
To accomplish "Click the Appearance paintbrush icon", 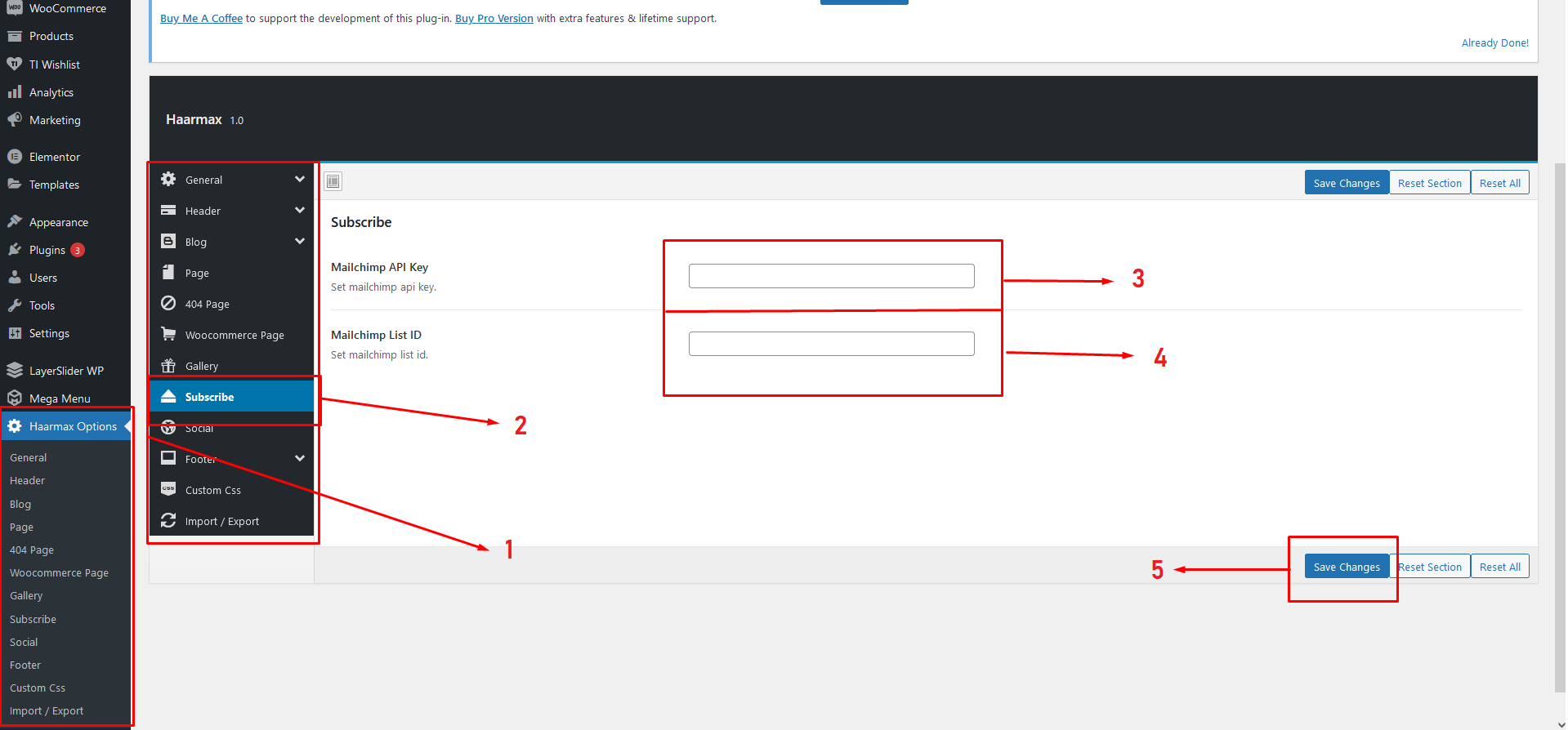I will point(15,221).
